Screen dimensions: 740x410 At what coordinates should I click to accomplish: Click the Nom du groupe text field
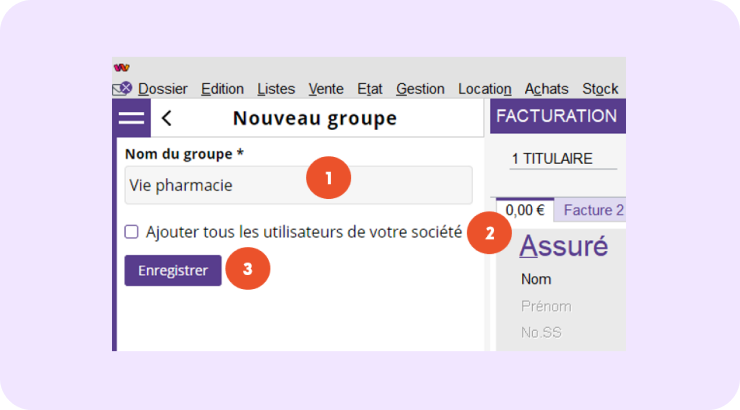click(298, 185)
